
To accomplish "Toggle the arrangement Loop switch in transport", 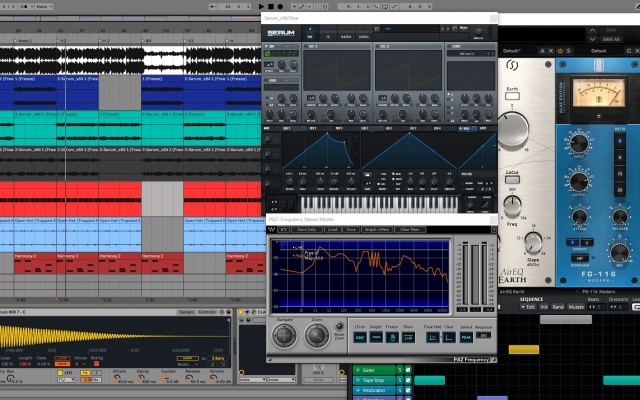I will (x=385, y=7).
